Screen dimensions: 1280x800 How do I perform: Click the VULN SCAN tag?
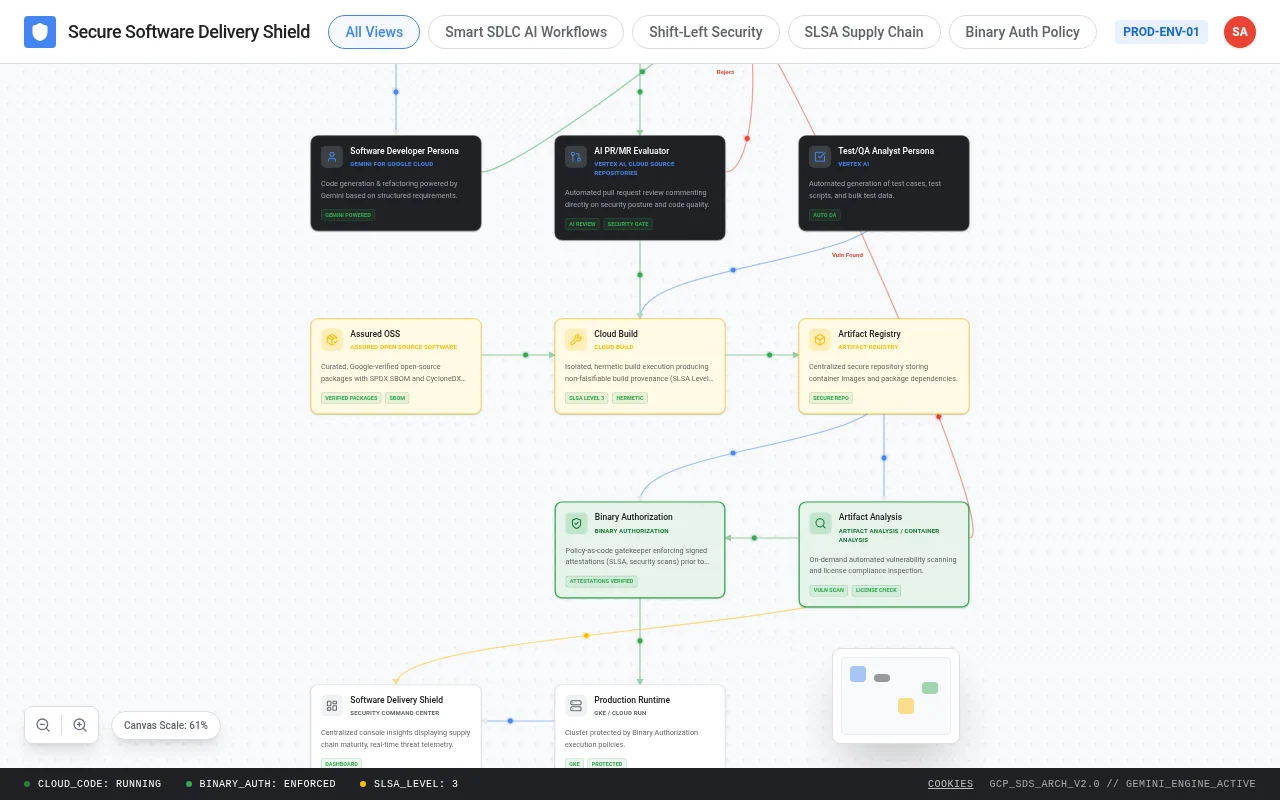(x=829, y=590)
